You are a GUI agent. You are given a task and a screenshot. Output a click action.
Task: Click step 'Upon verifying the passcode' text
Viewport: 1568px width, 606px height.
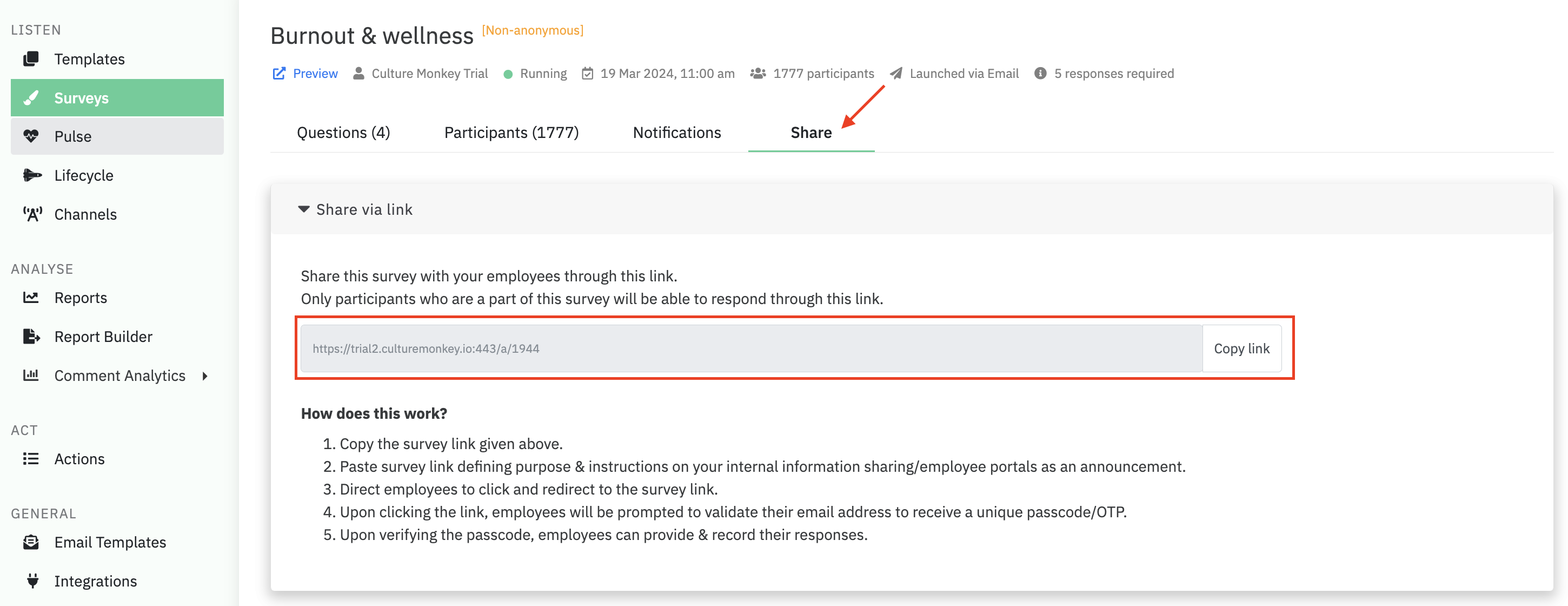point(603,534)
